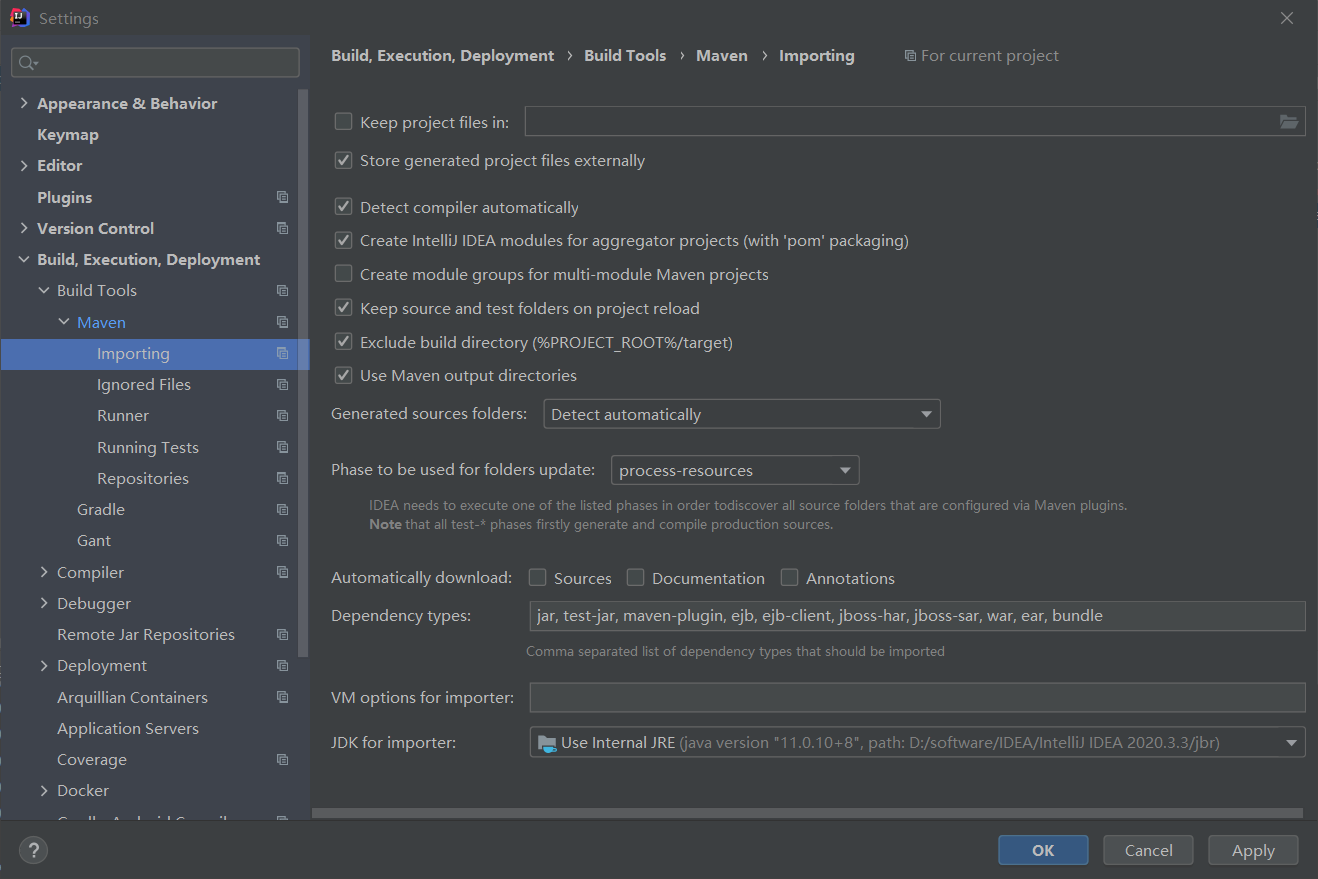Click the JRE folder icon in JDK selector
The image size is (1318, 879).
click(x=546, y=743)
